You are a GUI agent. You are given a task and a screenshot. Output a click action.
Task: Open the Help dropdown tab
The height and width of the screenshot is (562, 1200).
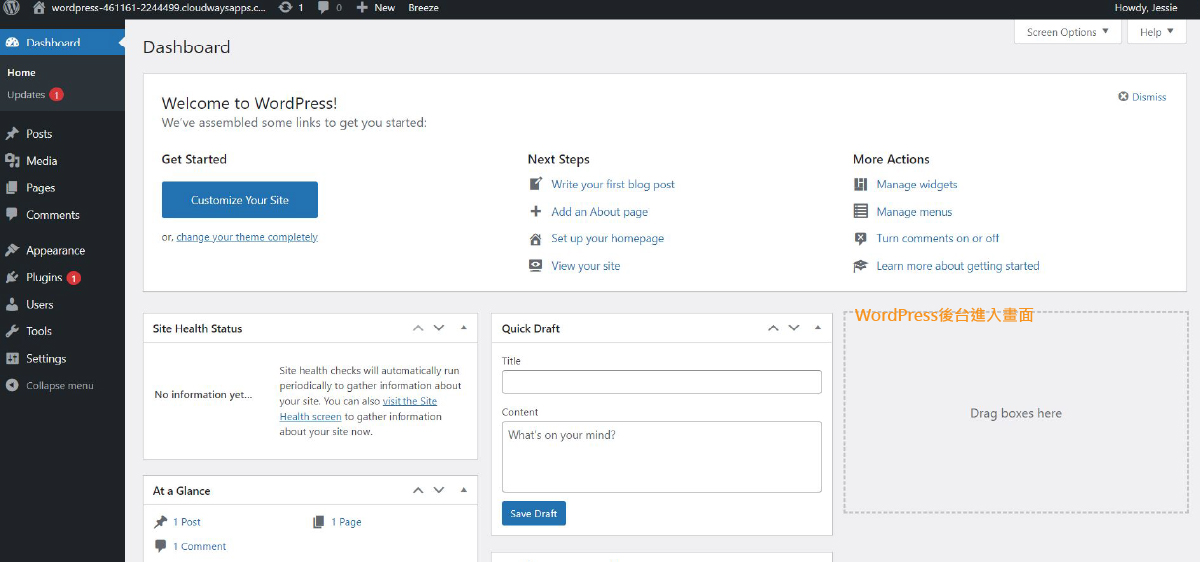pos(1156,32)
